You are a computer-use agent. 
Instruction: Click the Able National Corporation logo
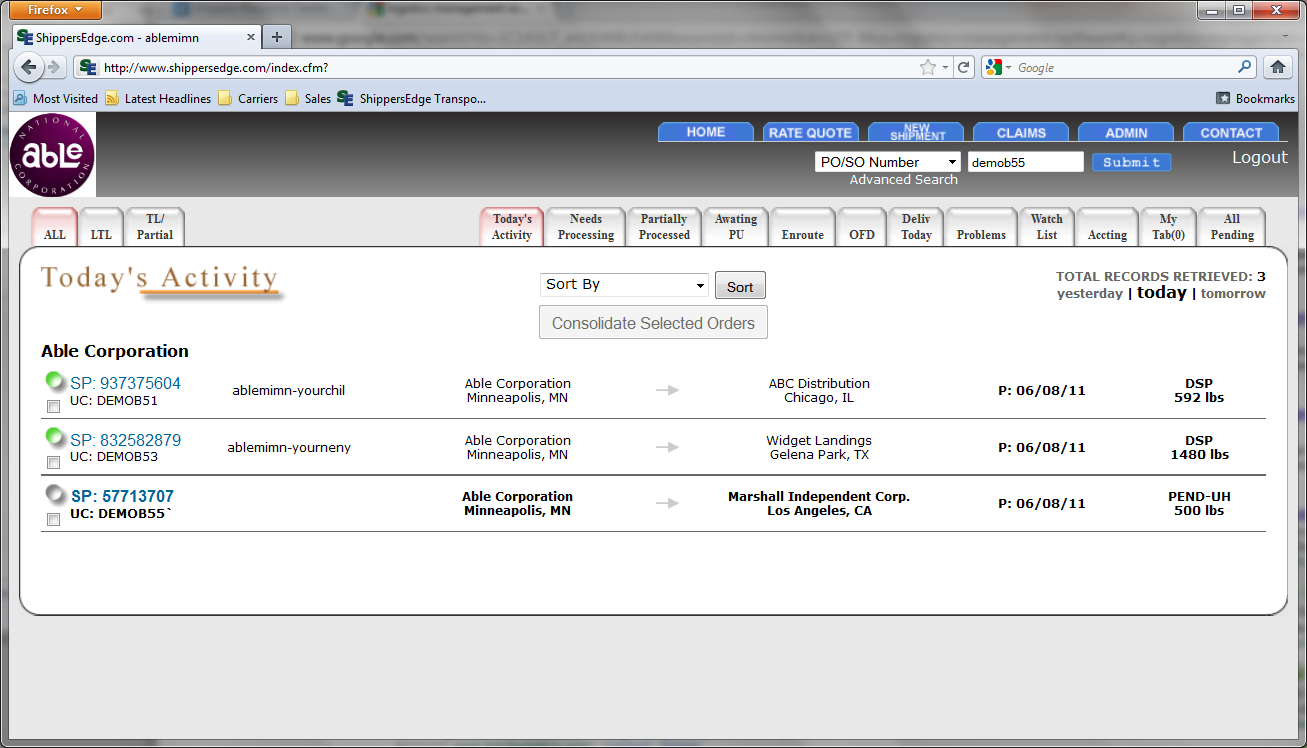(x=52, y=154)
